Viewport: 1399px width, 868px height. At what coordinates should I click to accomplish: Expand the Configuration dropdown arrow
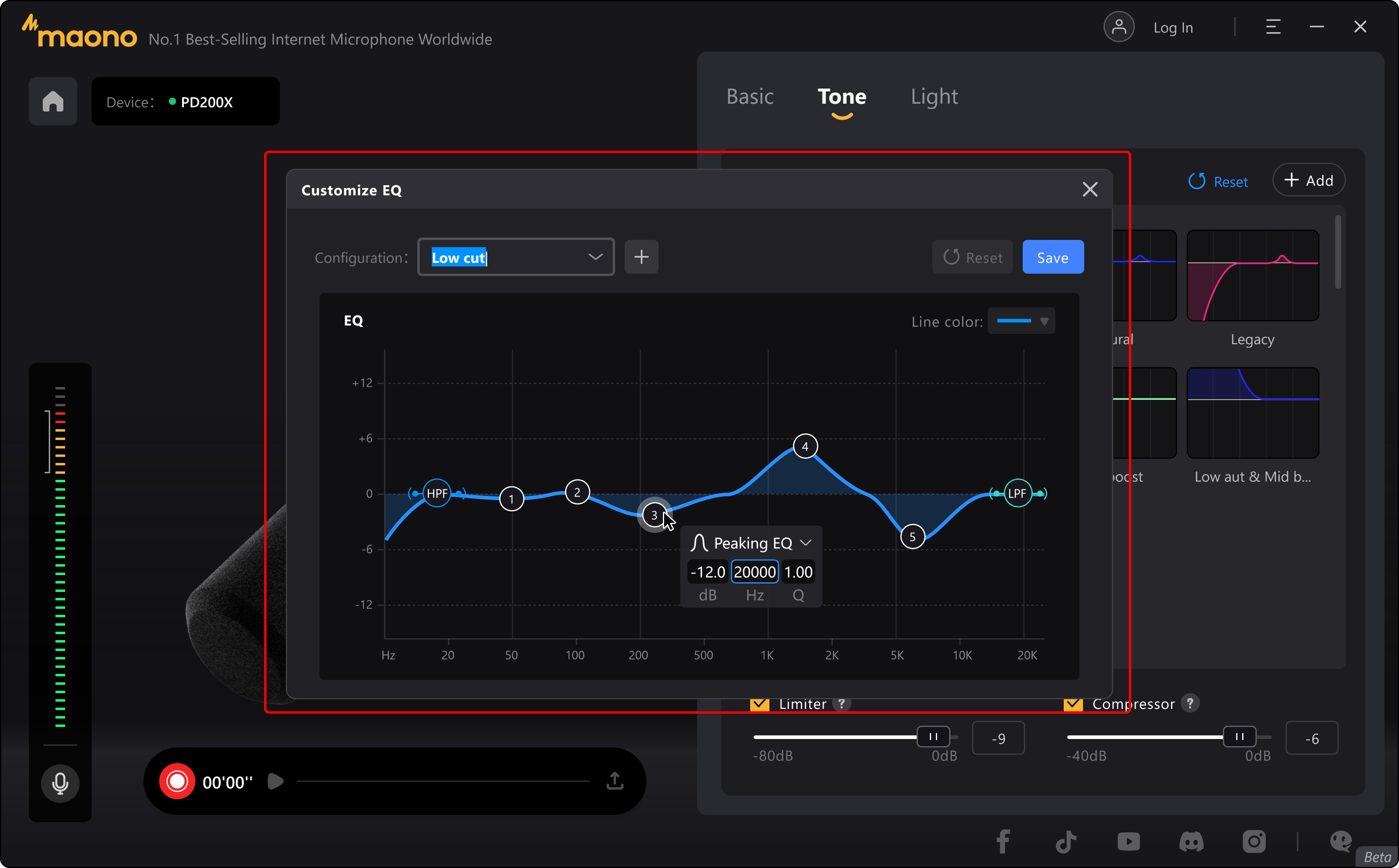(x=595, y=257)
